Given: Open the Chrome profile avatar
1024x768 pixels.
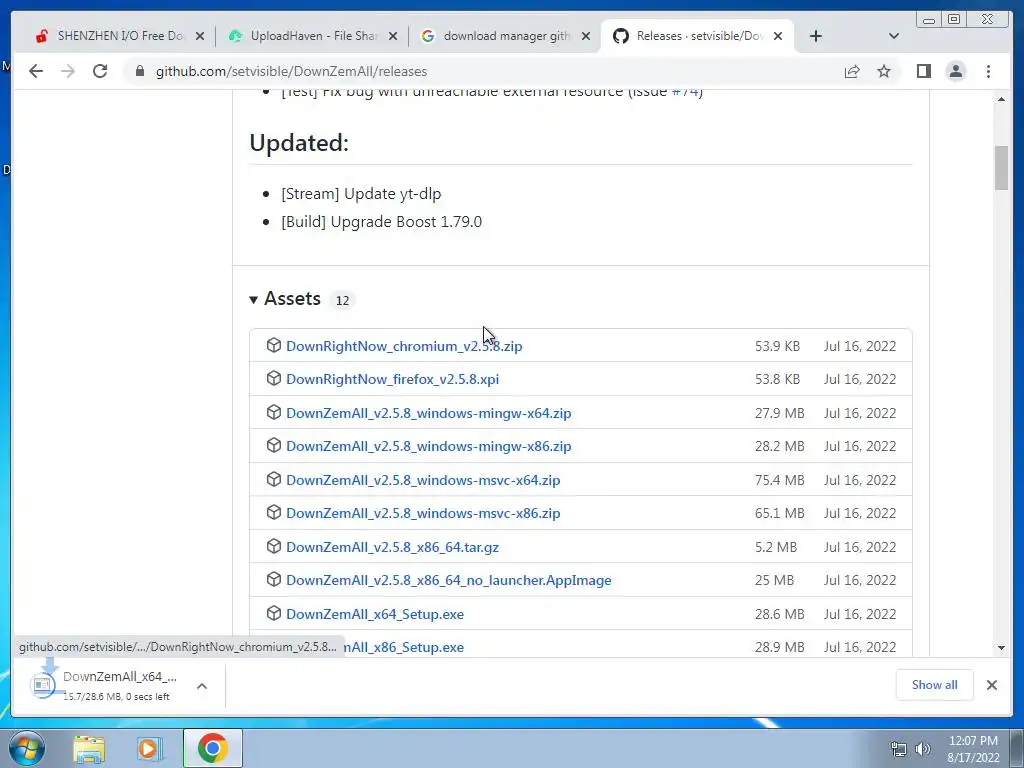Looking at the screenshot, I should tap(956, 71).
